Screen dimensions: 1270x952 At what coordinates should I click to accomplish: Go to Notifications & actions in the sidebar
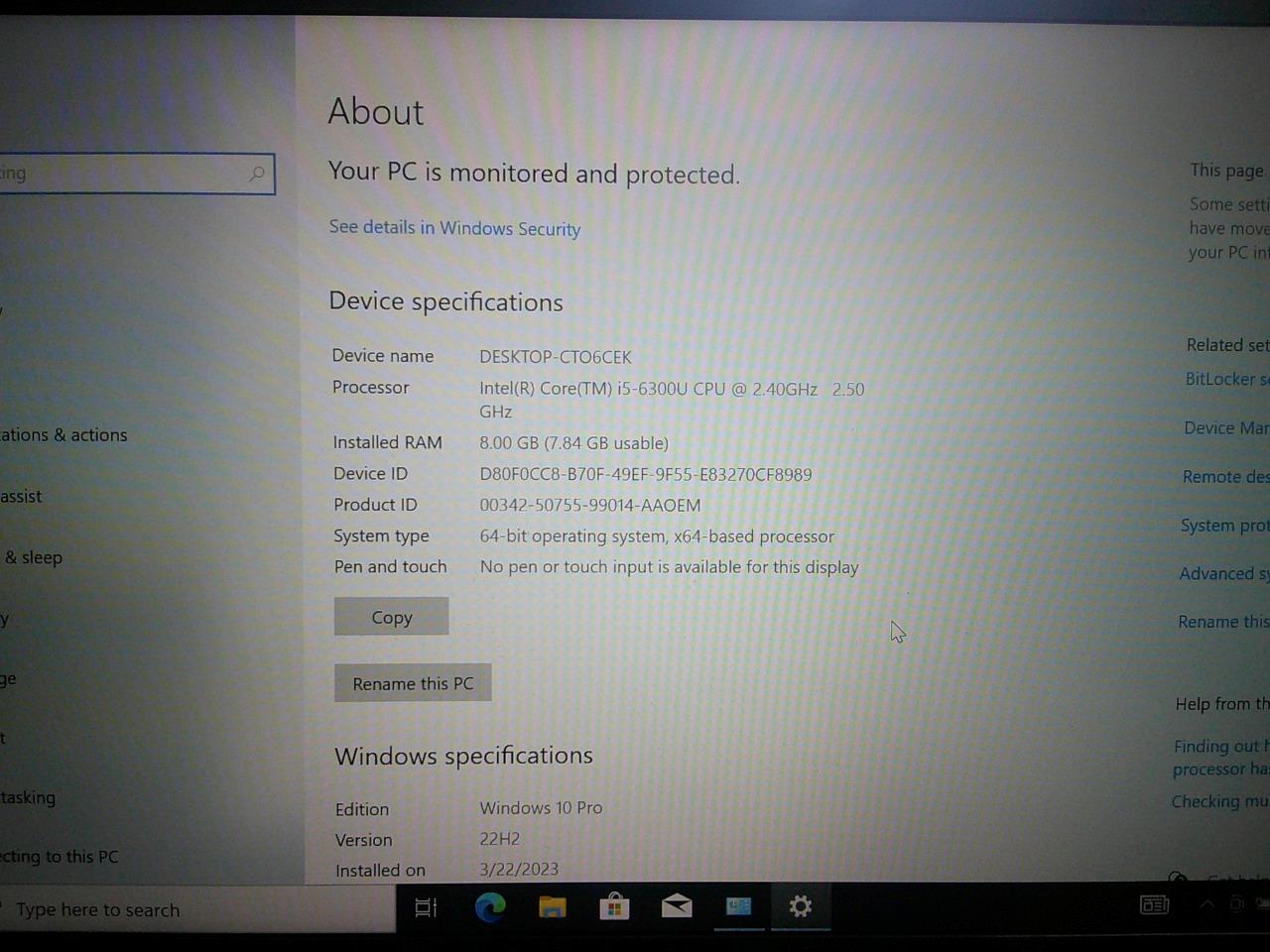tap(63, 434)
